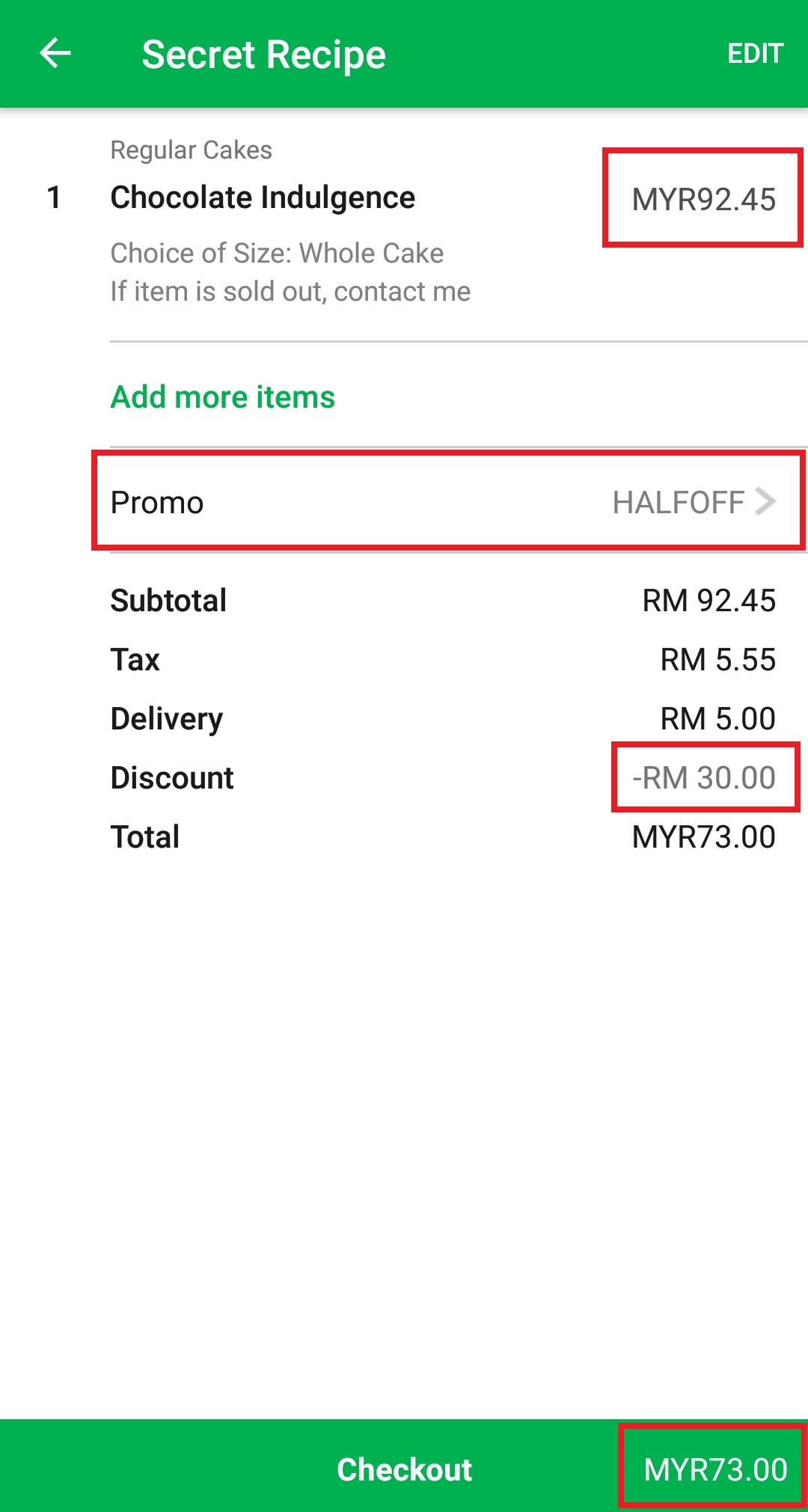Tap the Subtotal amount RM 92.45
This screenshot has width=808, height=1512.
(x=708, y=601)
